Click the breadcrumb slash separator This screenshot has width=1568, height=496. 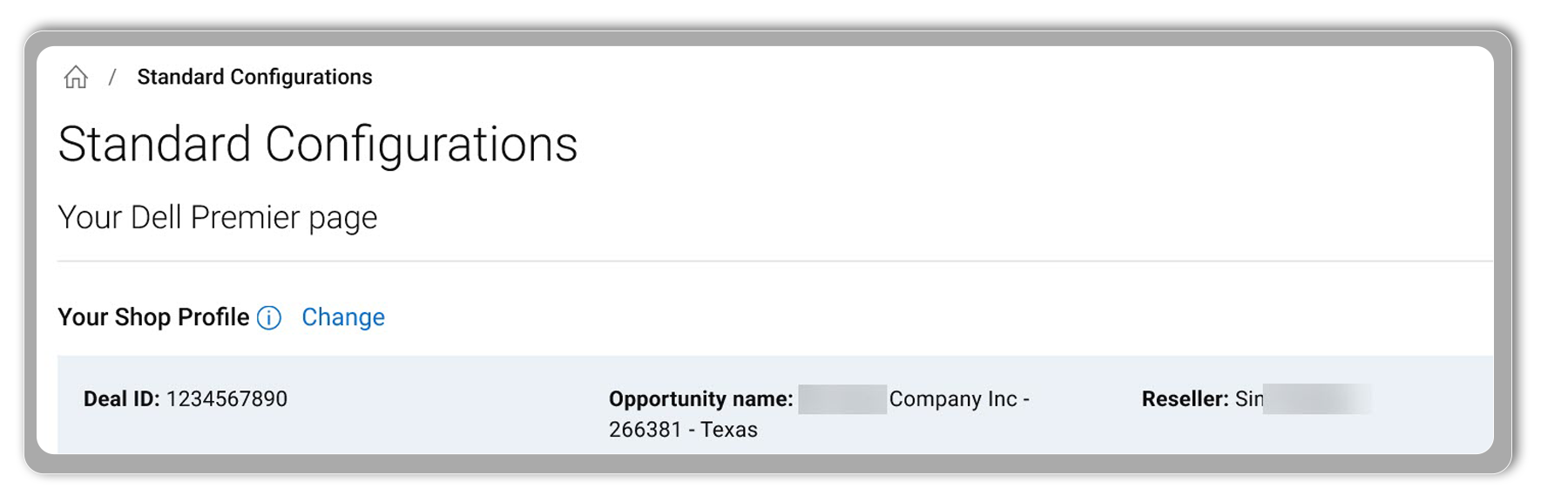pos(112,78)
